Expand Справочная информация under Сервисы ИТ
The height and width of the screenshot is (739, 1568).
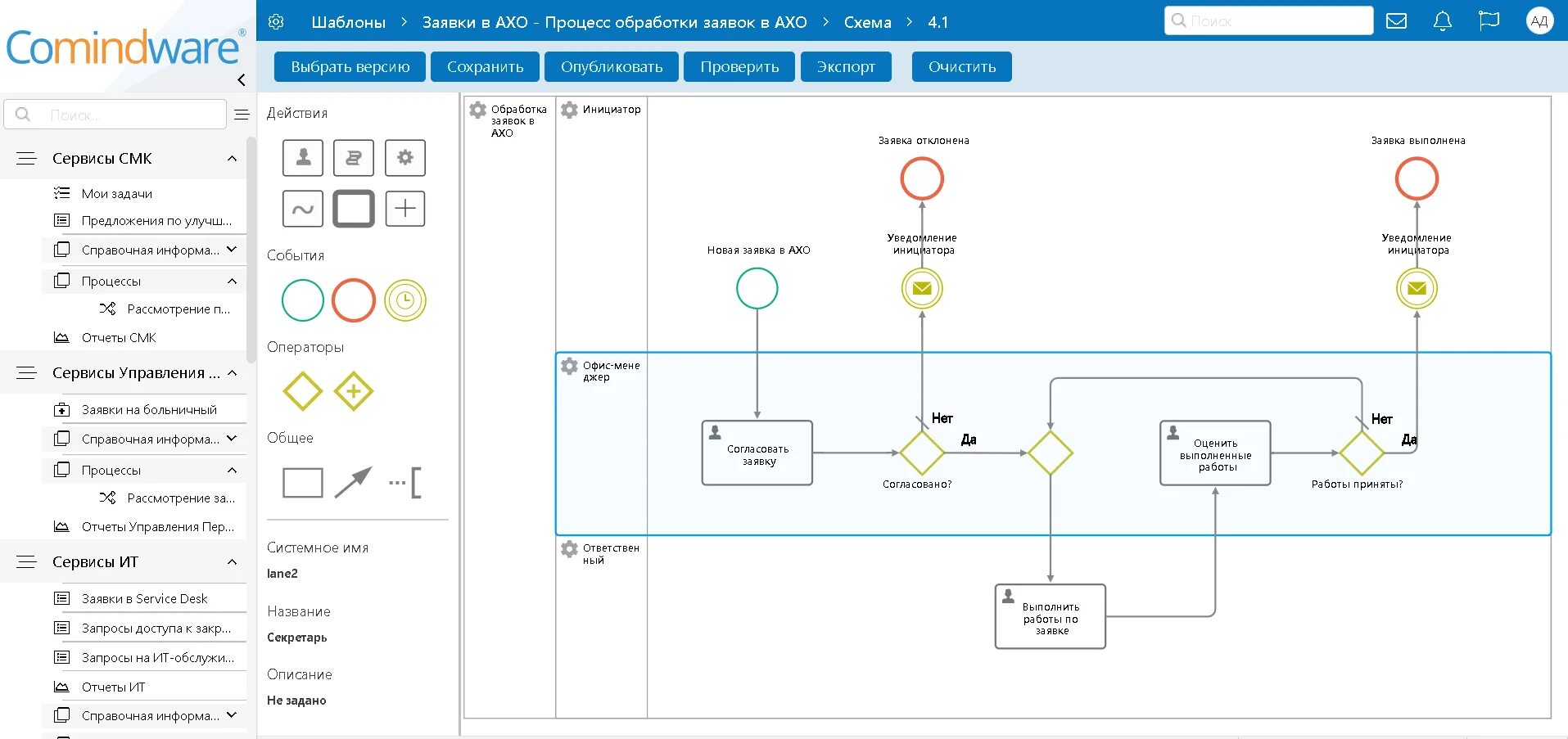(x=232, y=715)
